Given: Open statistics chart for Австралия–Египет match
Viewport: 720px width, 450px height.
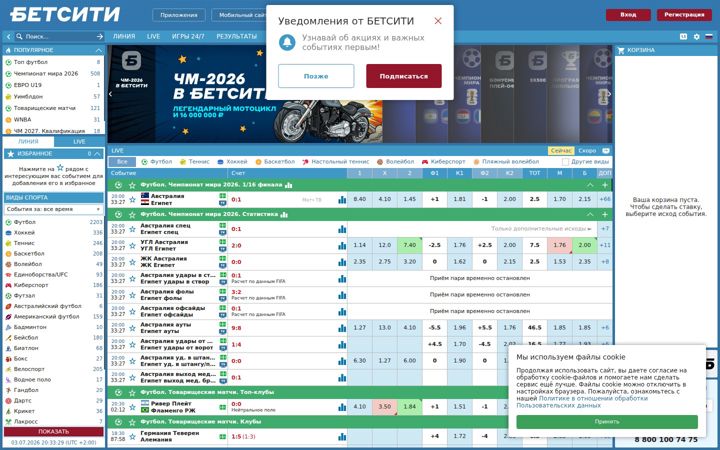Looking at the screenshot, I should coord(342,200).
